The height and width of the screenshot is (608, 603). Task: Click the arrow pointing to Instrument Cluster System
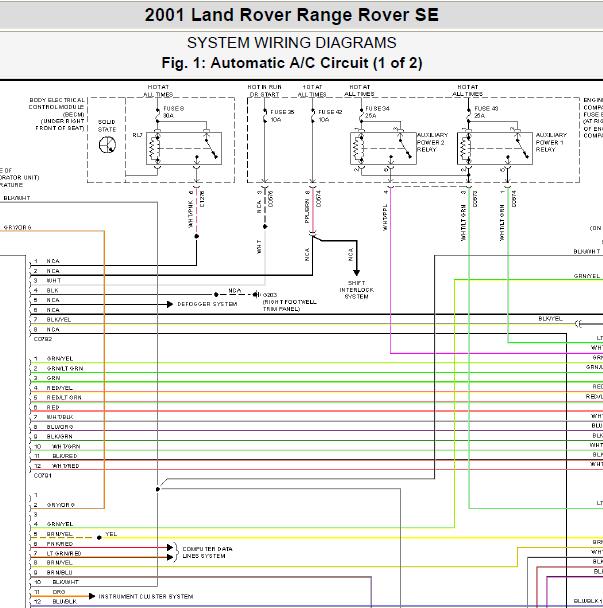(92, 596)
